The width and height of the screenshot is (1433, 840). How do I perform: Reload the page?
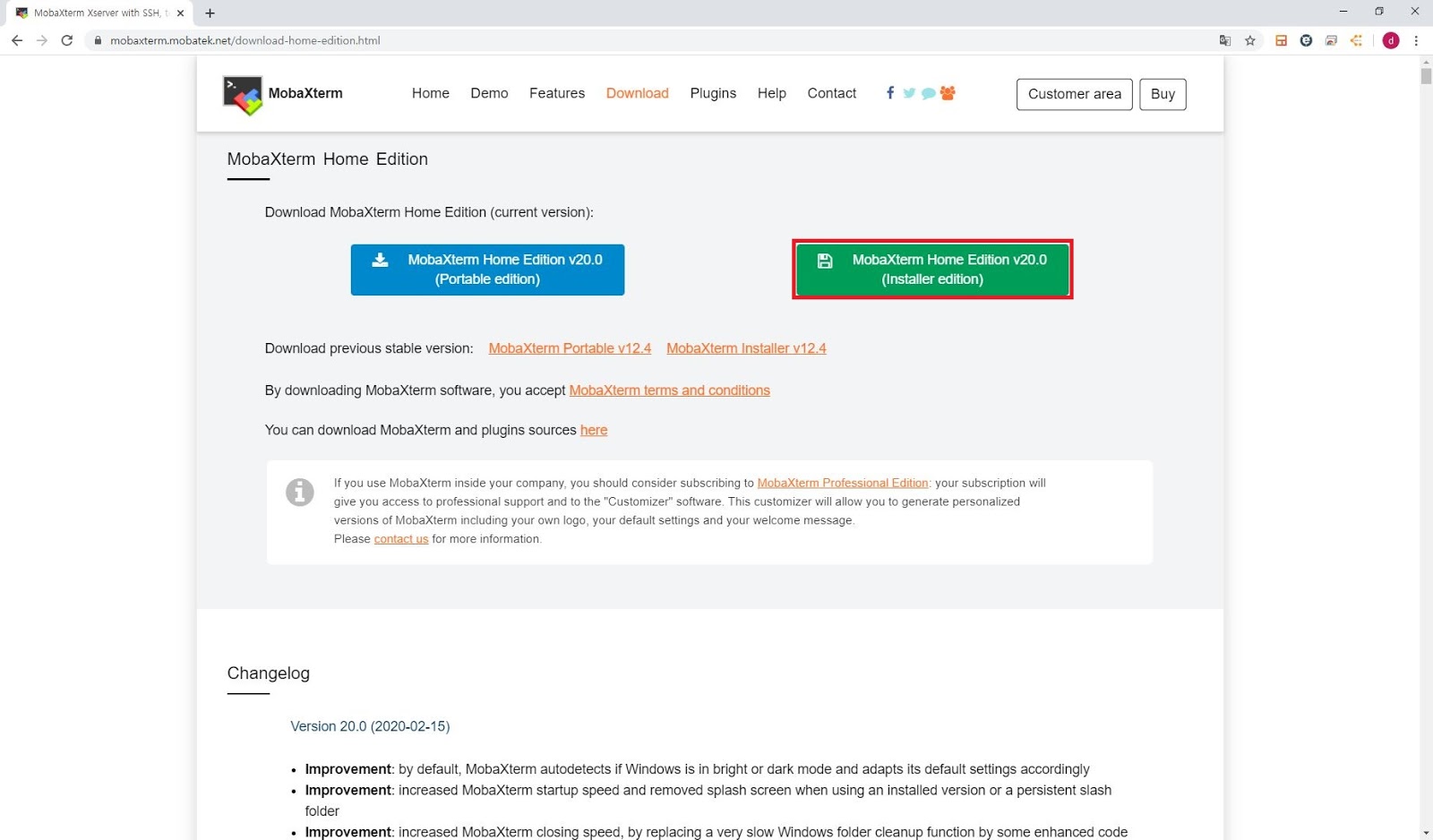tap(67, 40)
